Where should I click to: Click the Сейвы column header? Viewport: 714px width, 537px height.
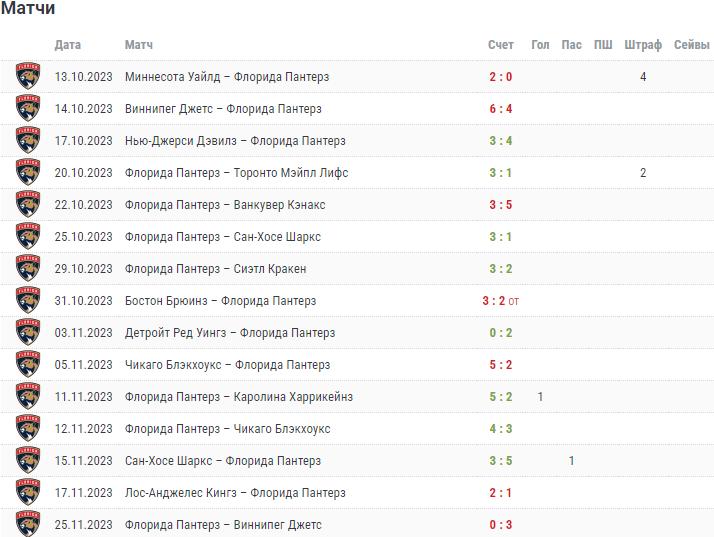(692, 45)
